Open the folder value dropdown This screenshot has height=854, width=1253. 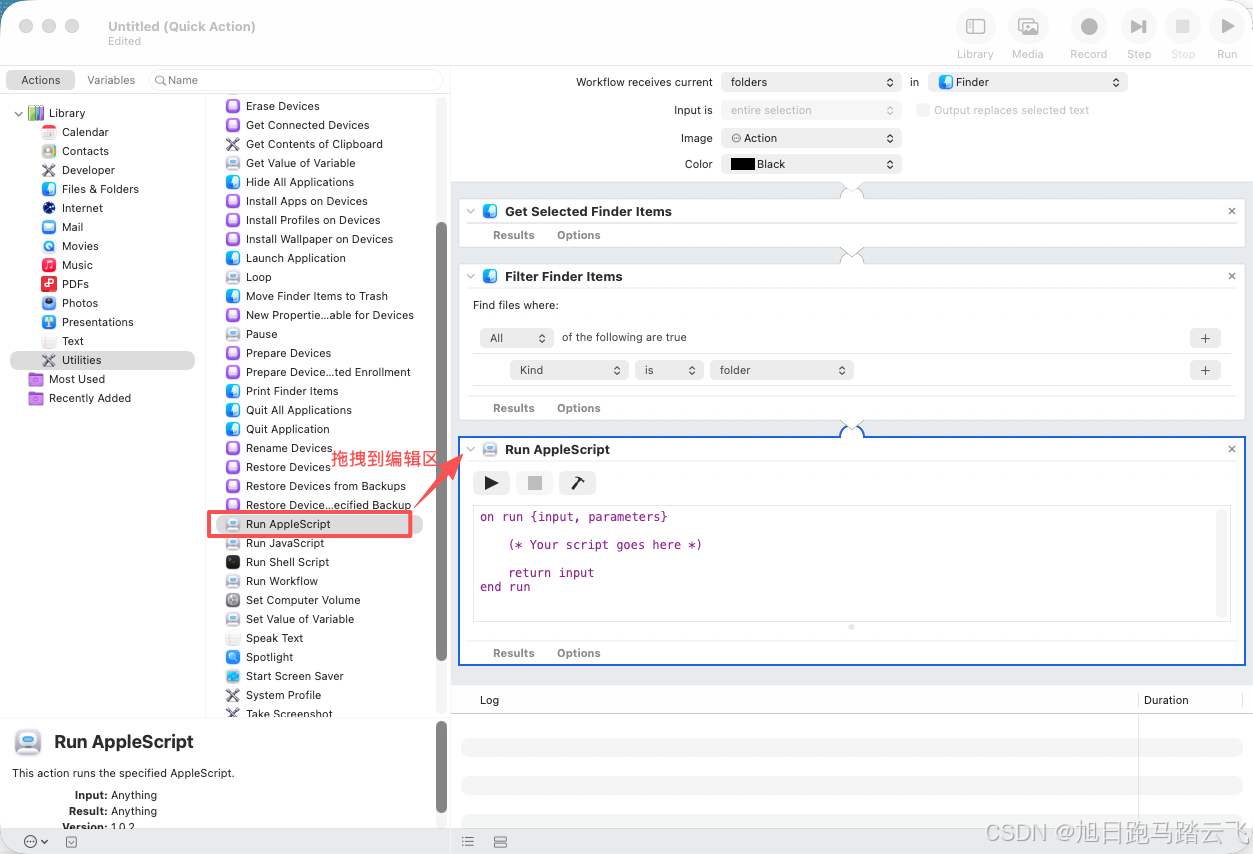point(781,370)
